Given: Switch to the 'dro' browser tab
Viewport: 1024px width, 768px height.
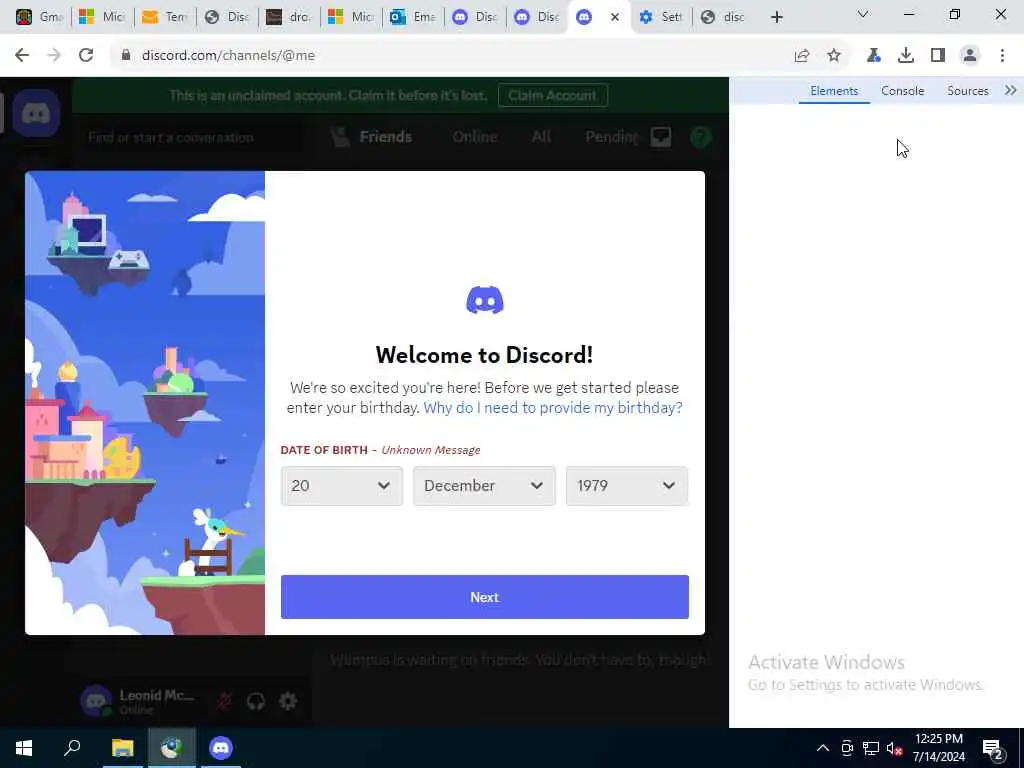Looking at the screenshot, I should [288, 17].
